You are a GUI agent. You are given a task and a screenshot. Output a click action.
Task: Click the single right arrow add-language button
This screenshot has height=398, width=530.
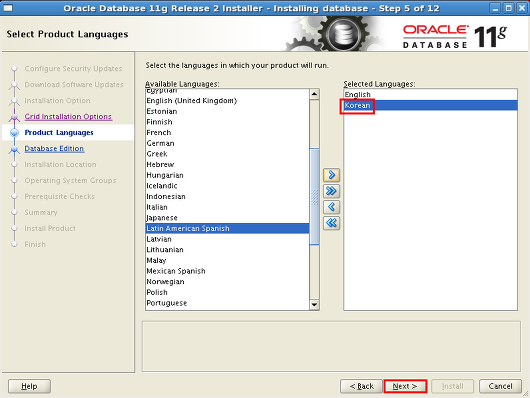pos(331,175)
